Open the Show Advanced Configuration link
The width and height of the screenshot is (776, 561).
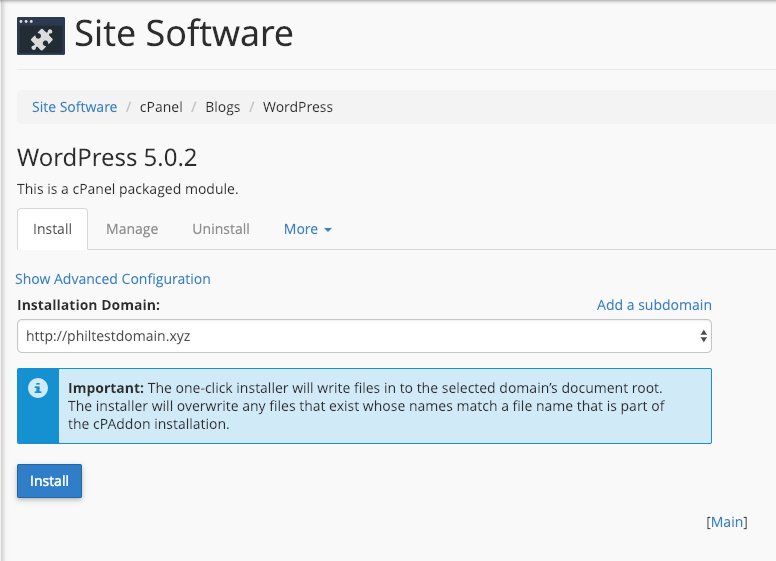(x=113, y=279)
